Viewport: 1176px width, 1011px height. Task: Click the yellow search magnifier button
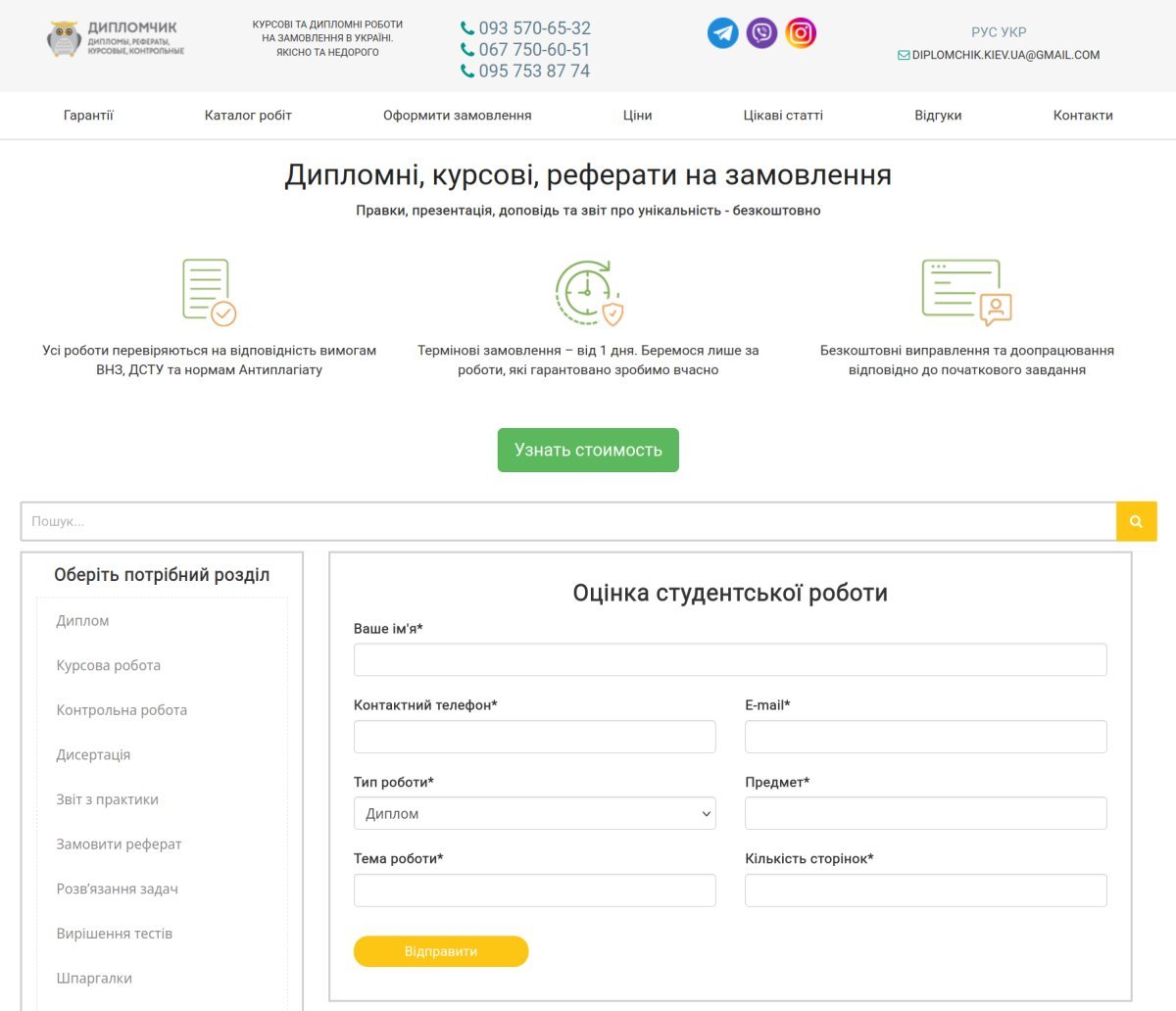click(1137, 521)
